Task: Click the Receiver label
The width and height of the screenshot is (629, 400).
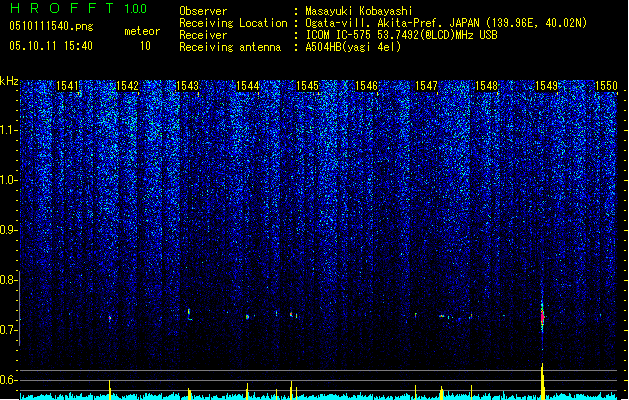Action: pyautogui.click(x=203, y=35)
